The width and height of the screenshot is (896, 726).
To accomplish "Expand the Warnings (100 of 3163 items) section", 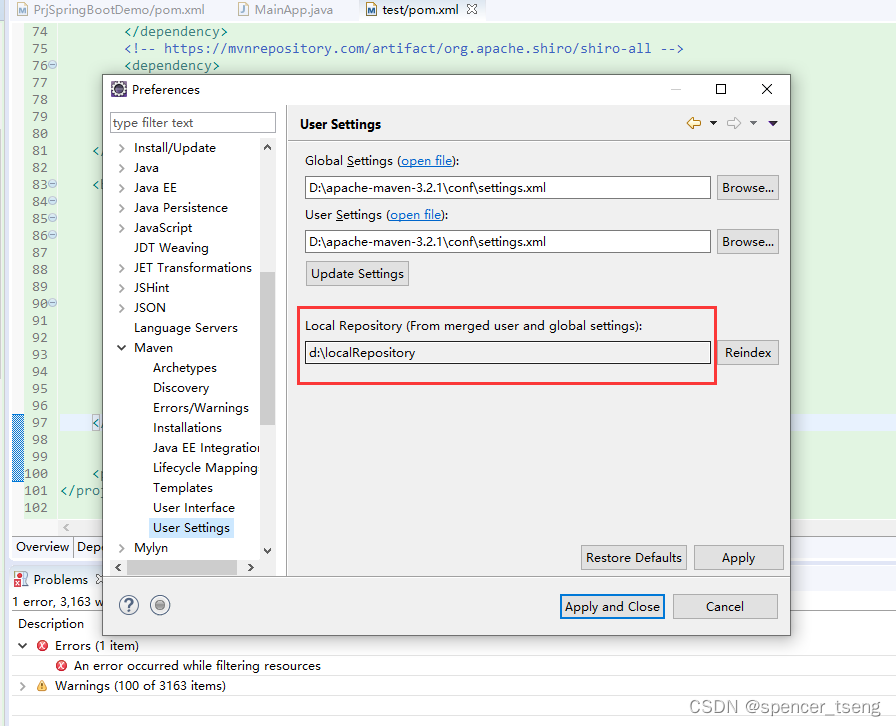I will coord(22,685).
